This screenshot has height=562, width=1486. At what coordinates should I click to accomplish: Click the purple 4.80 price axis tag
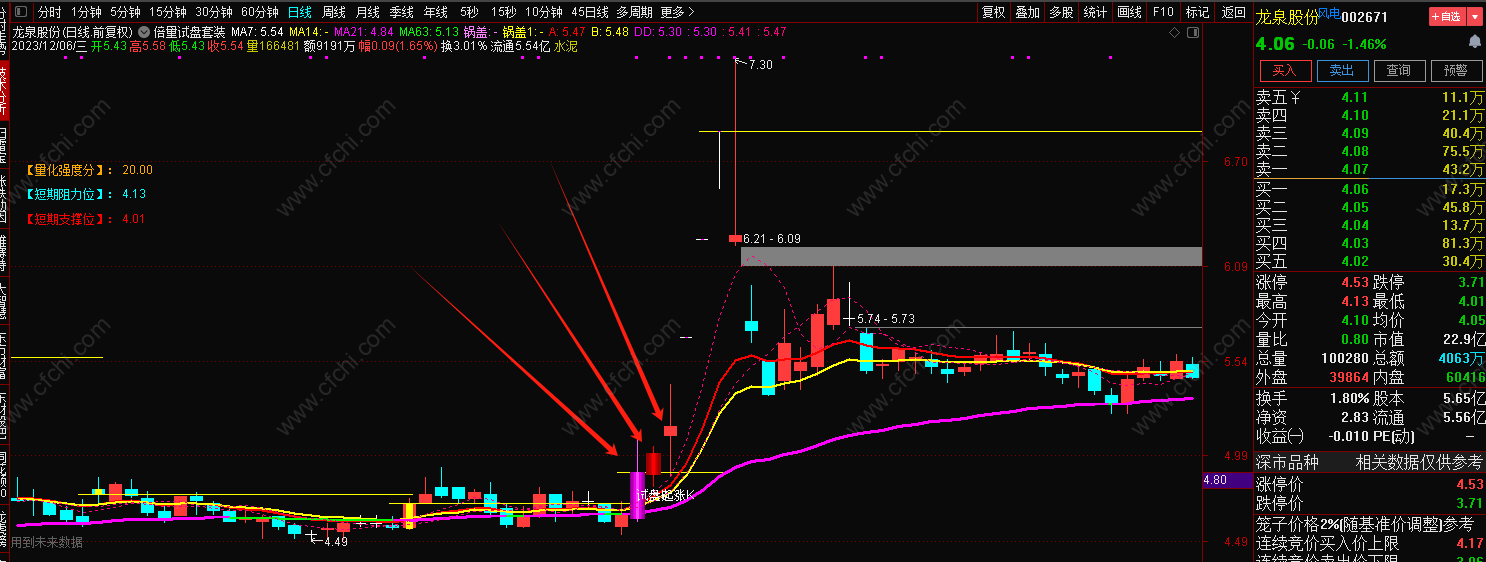(x=1228, y=480)
